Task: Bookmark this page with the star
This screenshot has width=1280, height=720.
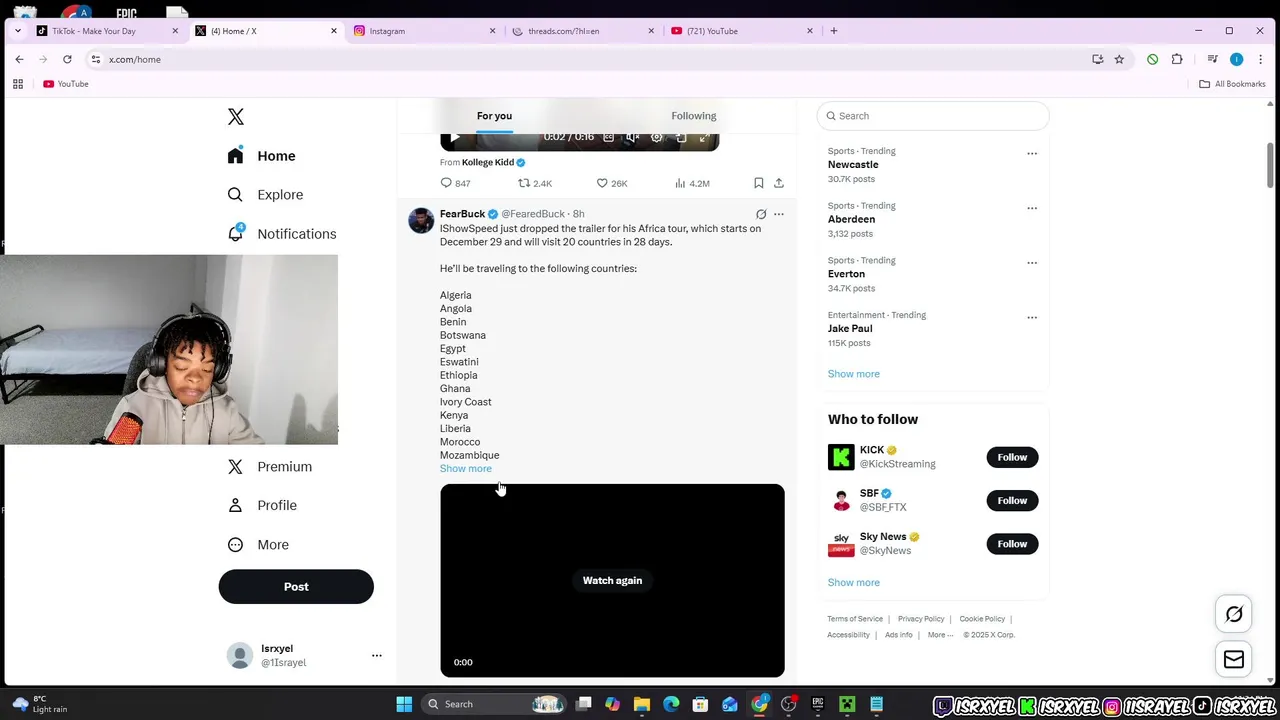Action: pos(1119,59)
